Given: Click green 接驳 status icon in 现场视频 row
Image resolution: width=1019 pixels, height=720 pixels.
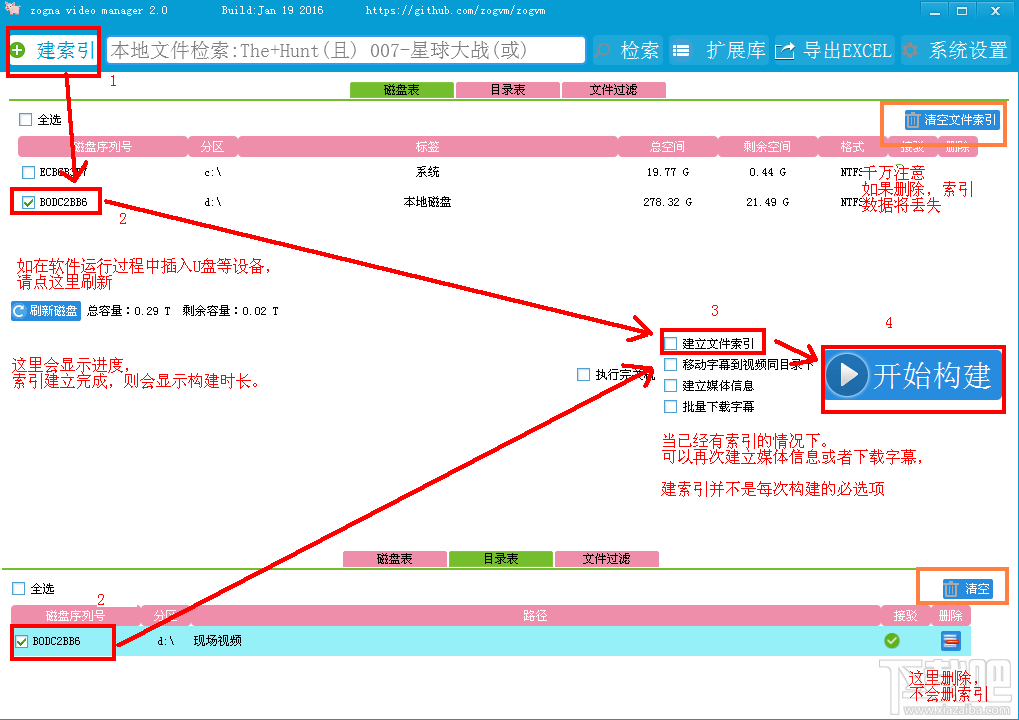Looking at the screenshot, I should click(892, 641).
